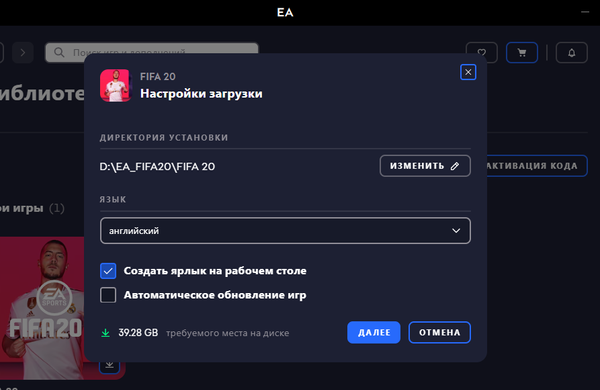600x390 pixels.
Task: Click the download icon on FIFA 20 tile
Action: (x=109, y=366)
